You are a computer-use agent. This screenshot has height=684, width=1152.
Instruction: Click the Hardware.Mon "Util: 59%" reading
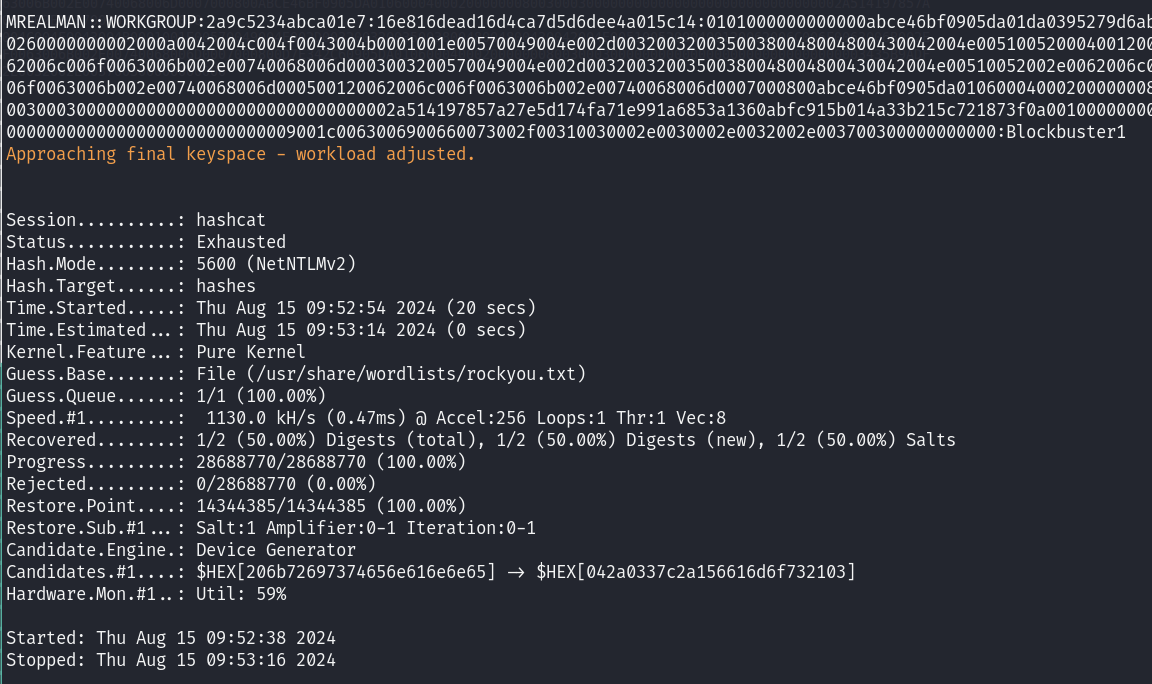point(241,594)
